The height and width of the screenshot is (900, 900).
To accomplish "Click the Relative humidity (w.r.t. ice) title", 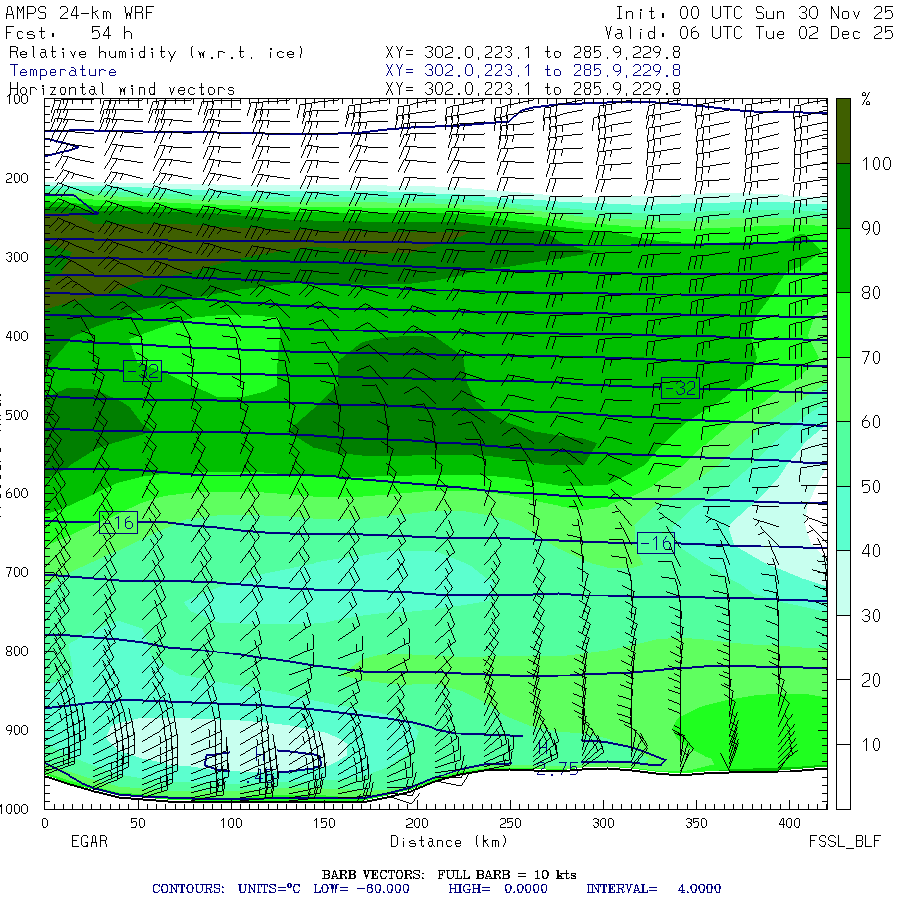I will [155, 52].
